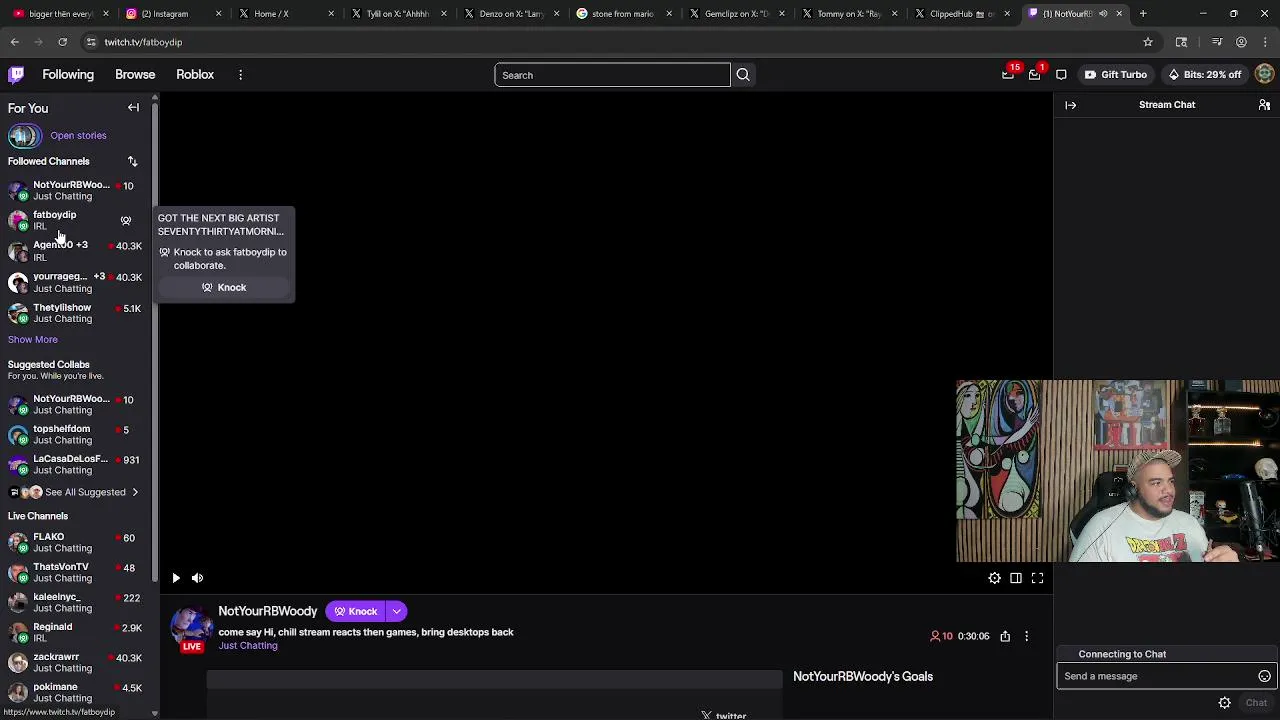The image size is (1280, 720).
Task: Toggle theatre mode on the player
Action: point(1016,578)
